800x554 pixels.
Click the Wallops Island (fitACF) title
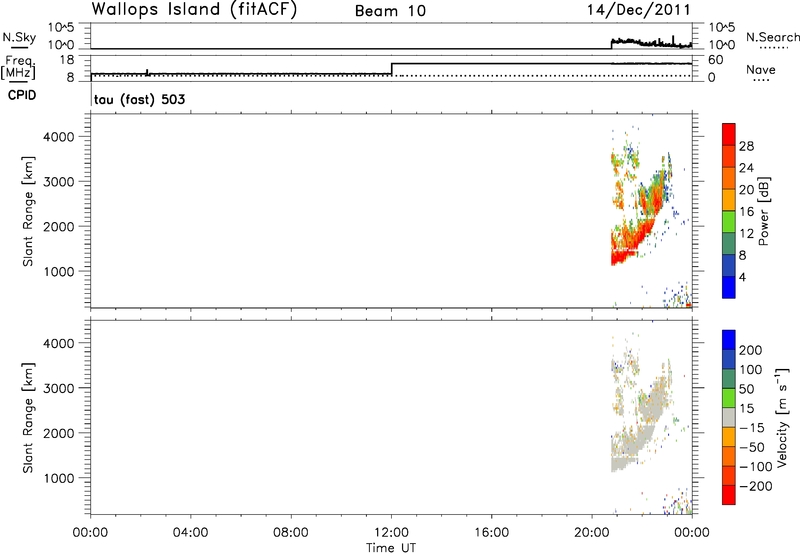coord(194,10)
